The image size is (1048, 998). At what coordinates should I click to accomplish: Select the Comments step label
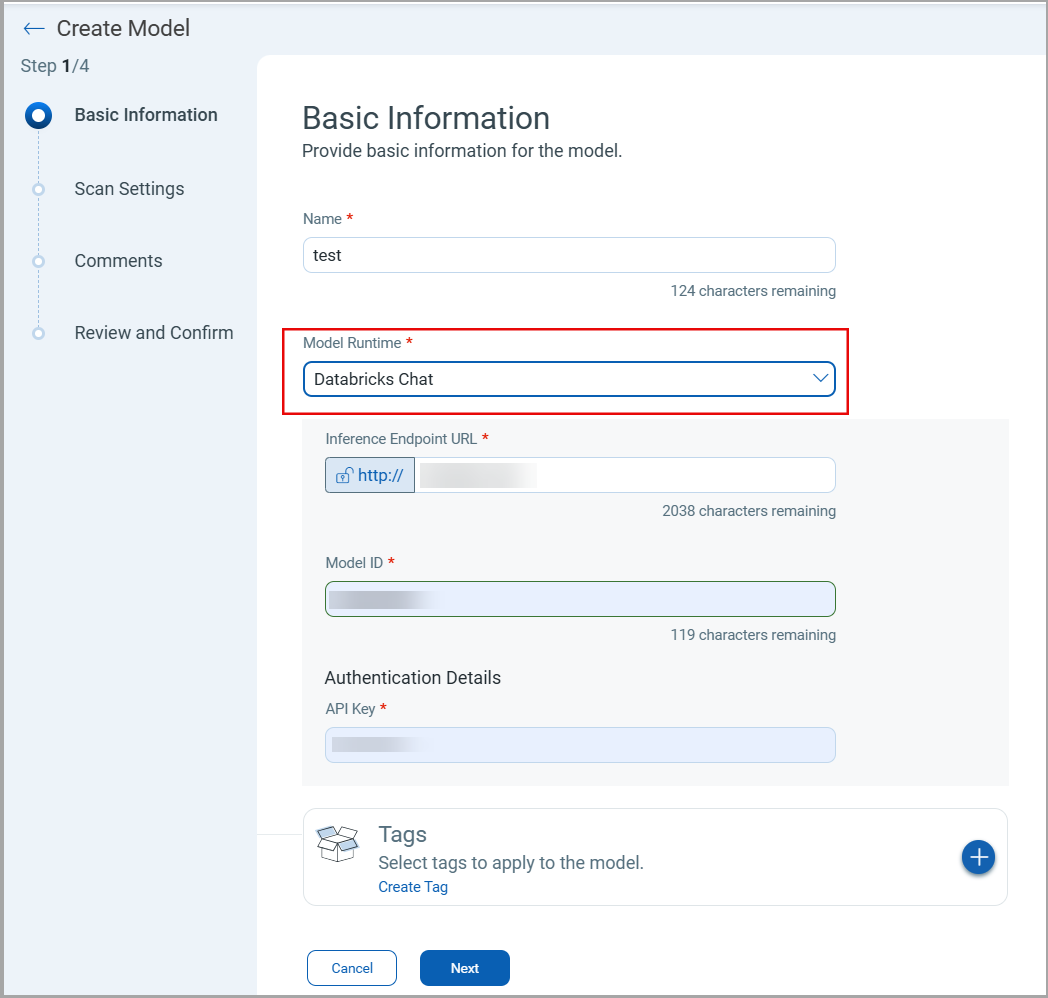[x=118, y=261]
